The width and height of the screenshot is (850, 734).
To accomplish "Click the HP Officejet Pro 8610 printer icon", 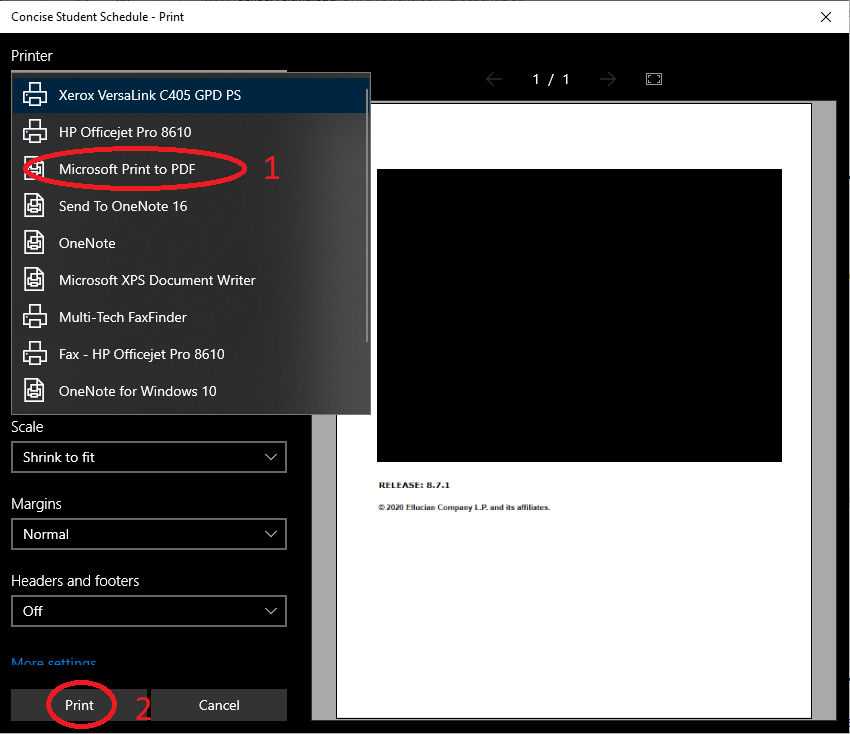I will (x=35, y=132).
